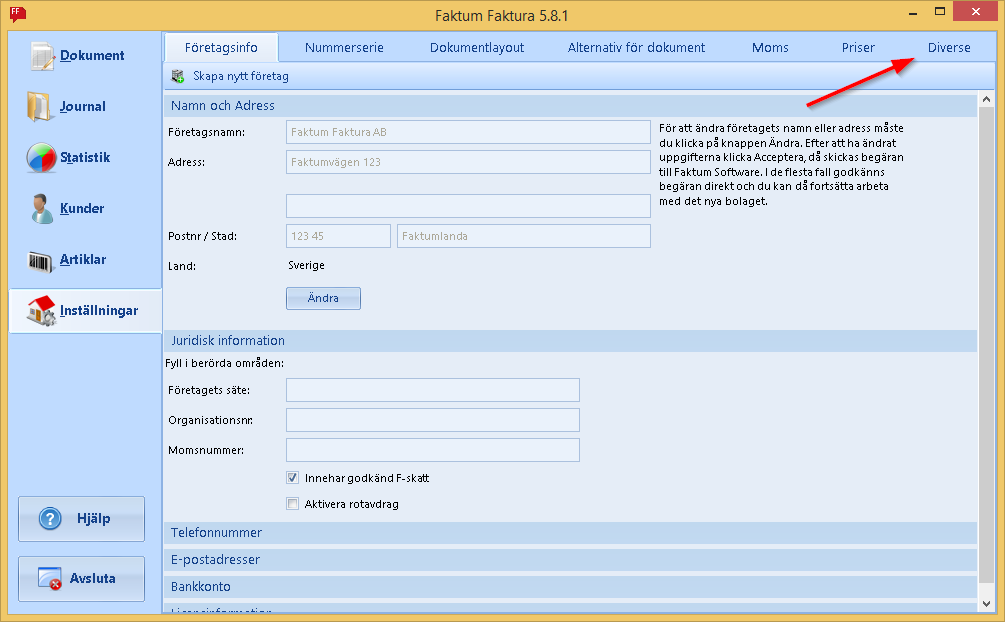Click the Hjälp button label
This screenshot has height=622, width=1005.
pyautogui.click(x=94, y=519)
